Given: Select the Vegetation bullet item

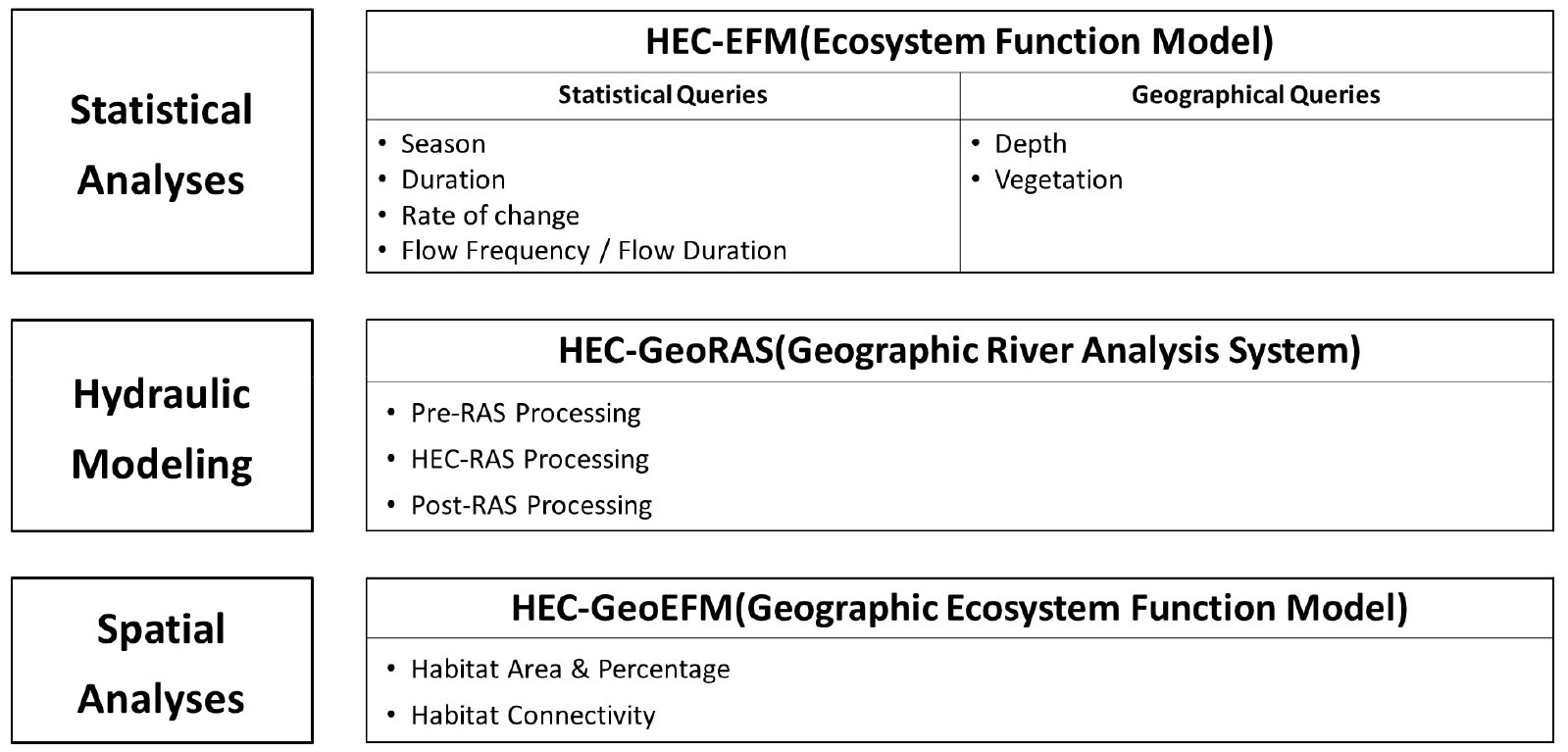Looking at the screenshot, I should (x=1058, y=180).
